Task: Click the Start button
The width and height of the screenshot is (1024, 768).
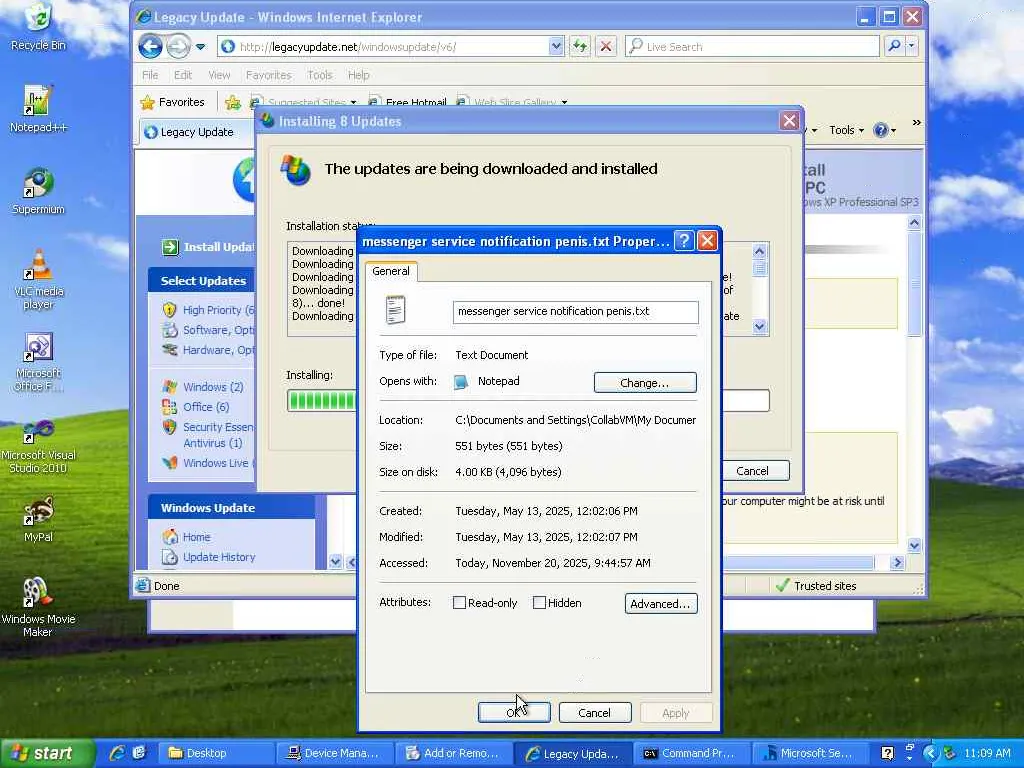Action: click(46, 753)
